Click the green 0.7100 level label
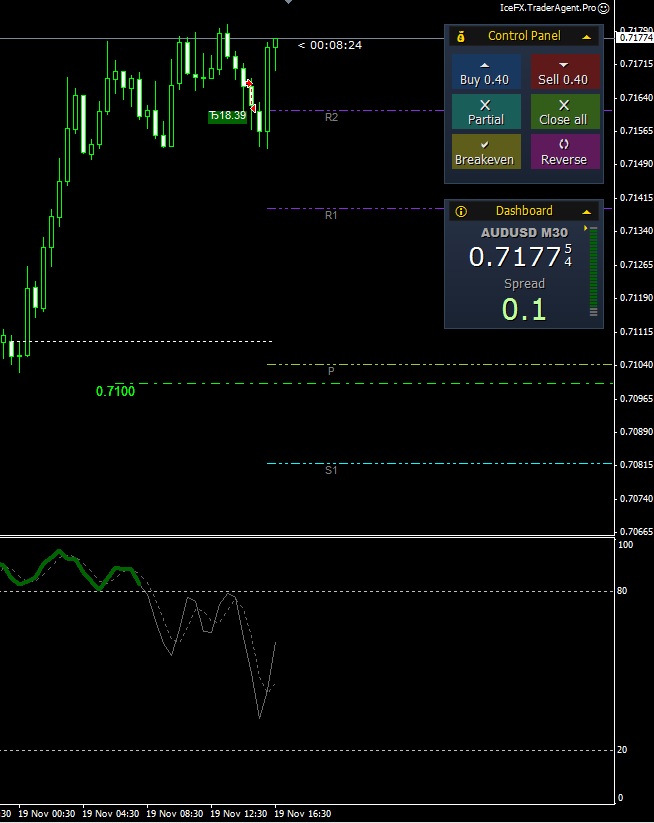 [115, 392]
